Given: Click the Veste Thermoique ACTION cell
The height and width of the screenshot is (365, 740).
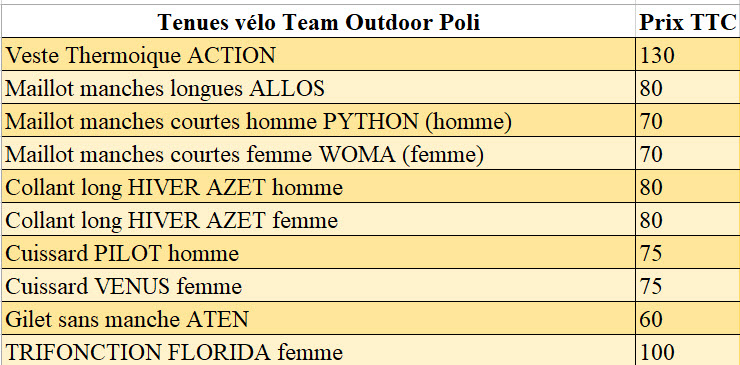Looking at the screenshot, I should [319, 54].
